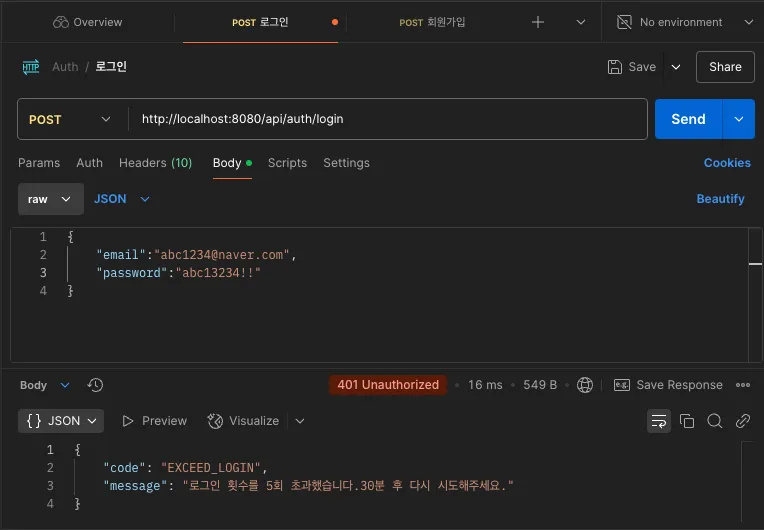Image resolution: width=764 pixels, height=530 pixels.
Task: Change the response JSON format dropdown
Action: (61, 421)
